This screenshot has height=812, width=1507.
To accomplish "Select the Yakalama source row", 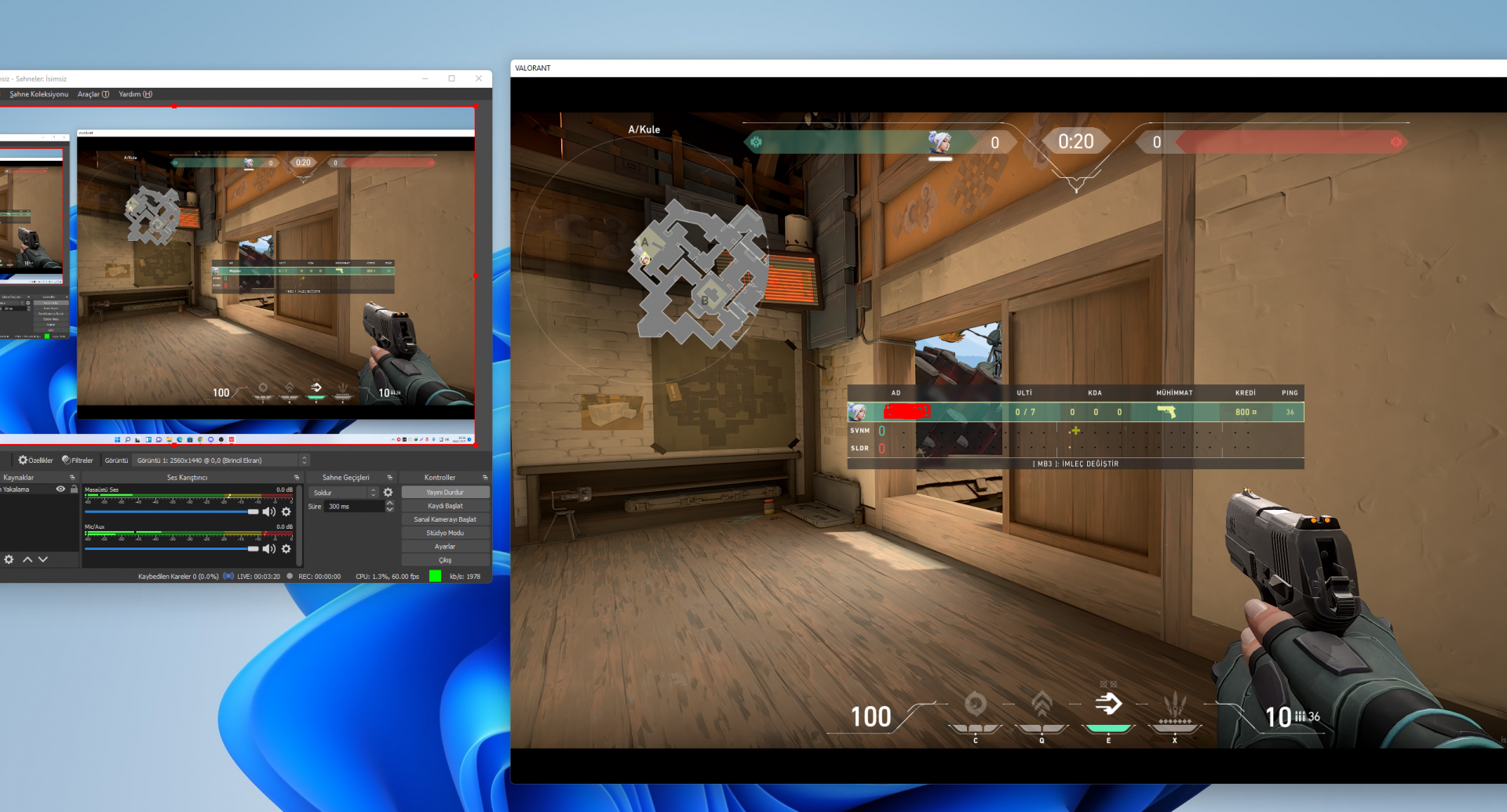I will pos(39,490).
